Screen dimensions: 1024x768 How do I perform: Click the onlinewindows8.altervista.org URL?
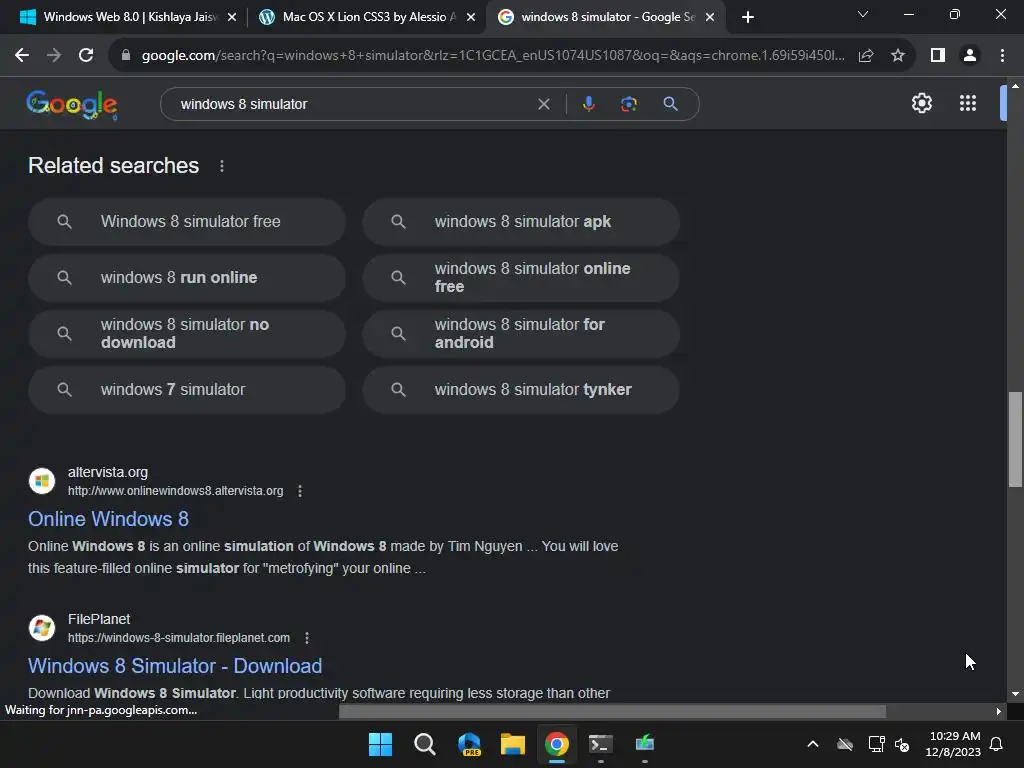(176, 491)
